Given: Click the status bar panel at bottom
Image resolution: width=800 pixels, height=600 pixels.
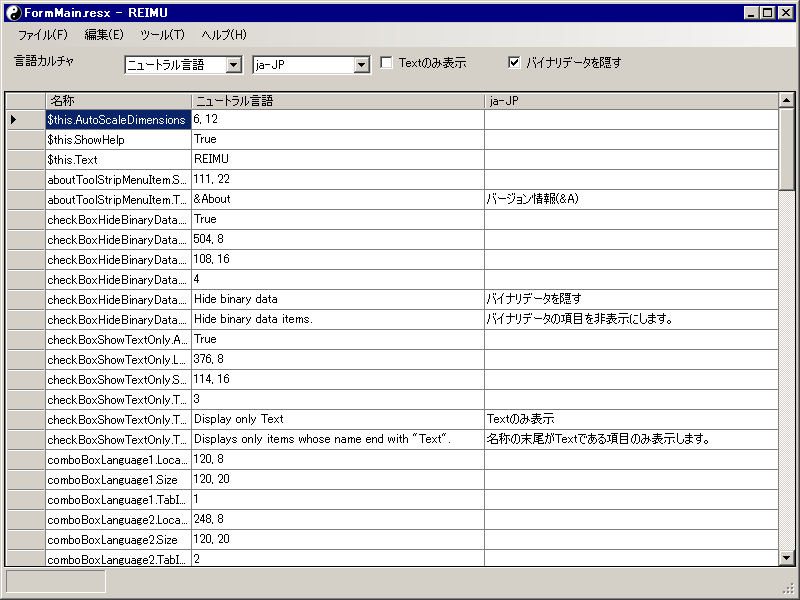Looking at the screenshot, I should [56, 581].
